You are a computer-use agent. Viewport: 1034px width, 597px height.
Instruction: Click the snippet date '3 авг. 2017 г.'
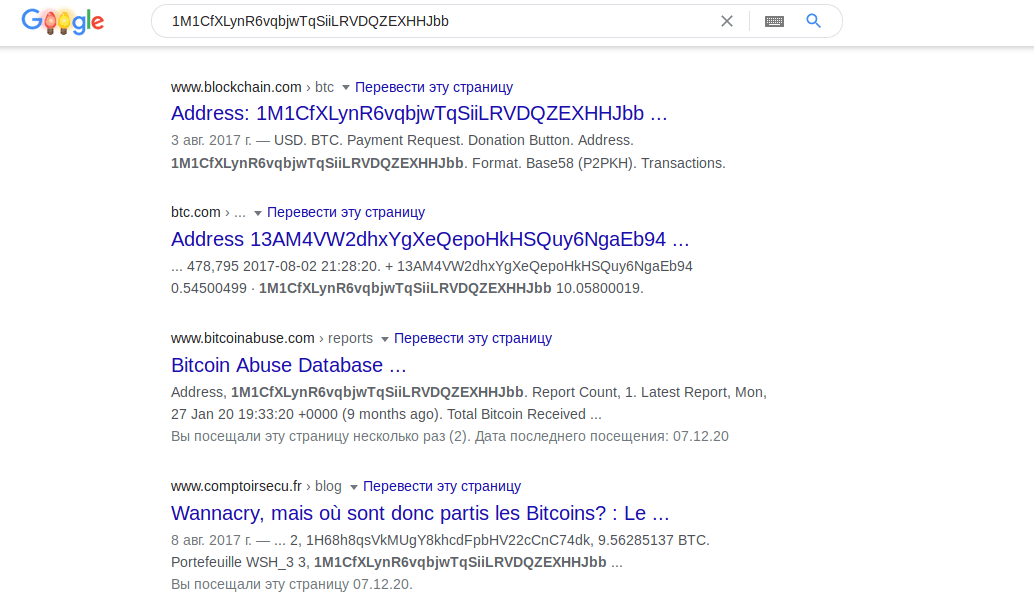pos(211,141)
